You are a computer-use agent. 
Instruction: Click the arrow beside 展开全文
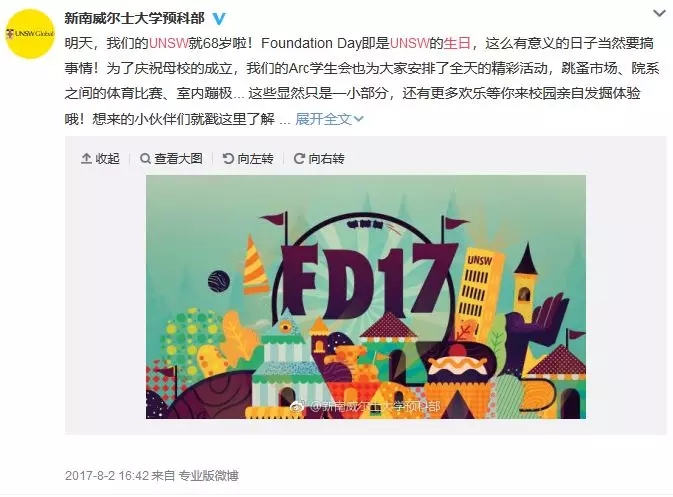pos(359,119)
